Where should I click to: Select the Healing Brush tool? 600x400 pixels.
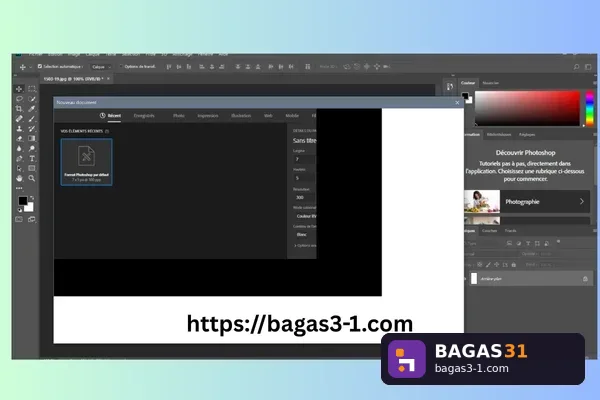[x=19, y=119]
